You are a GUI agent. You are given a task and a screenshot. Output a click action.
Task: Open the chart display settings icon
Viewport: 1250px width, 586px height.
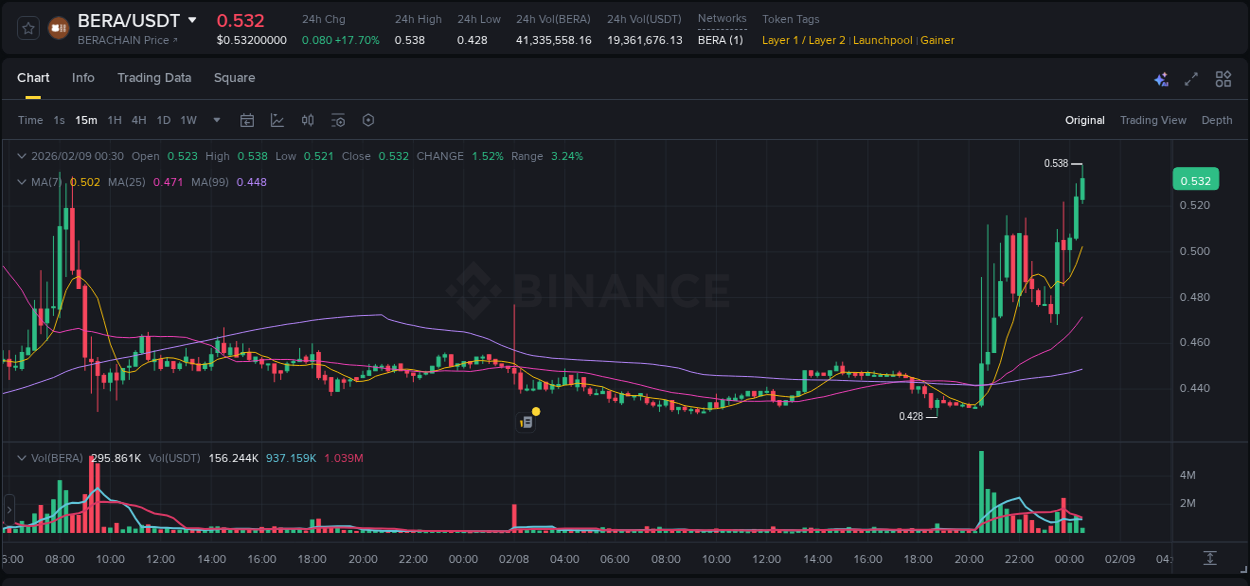(338, 120)
